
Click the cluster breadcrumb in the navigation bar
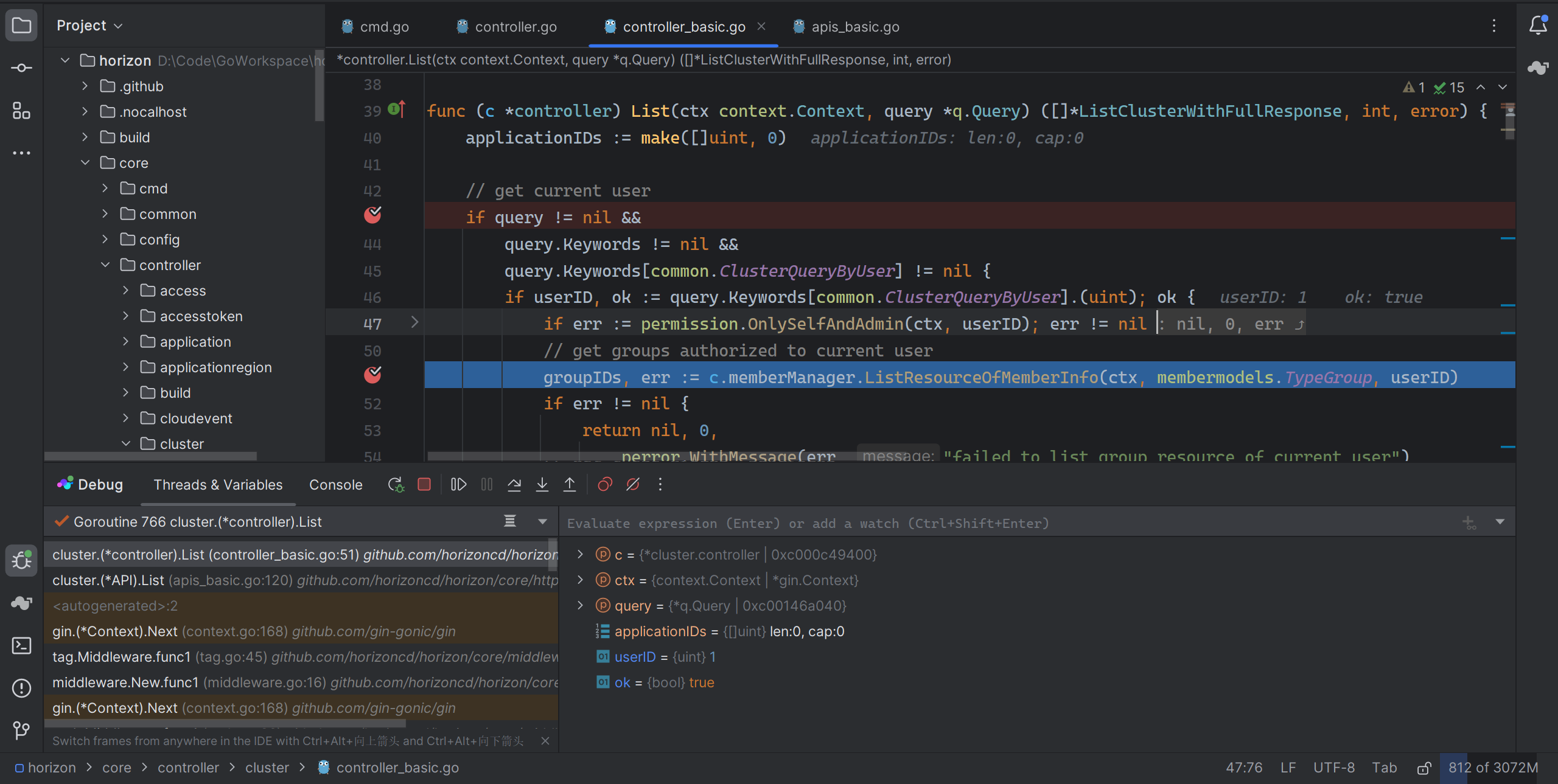(267, 768)
